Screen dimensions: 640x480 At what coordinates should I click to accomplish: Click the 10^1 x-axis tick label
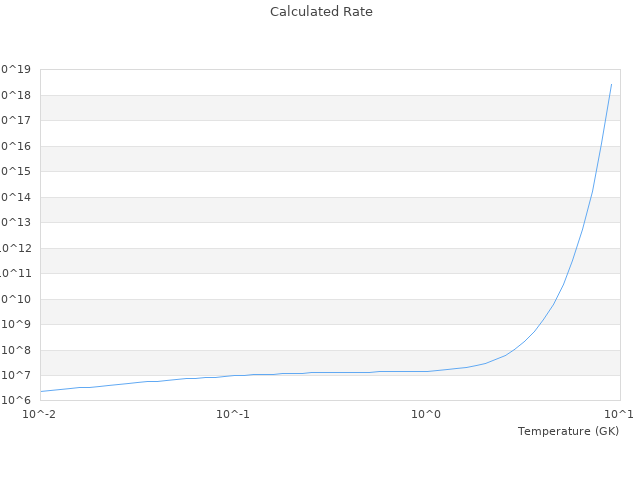[x=620, y=414]
